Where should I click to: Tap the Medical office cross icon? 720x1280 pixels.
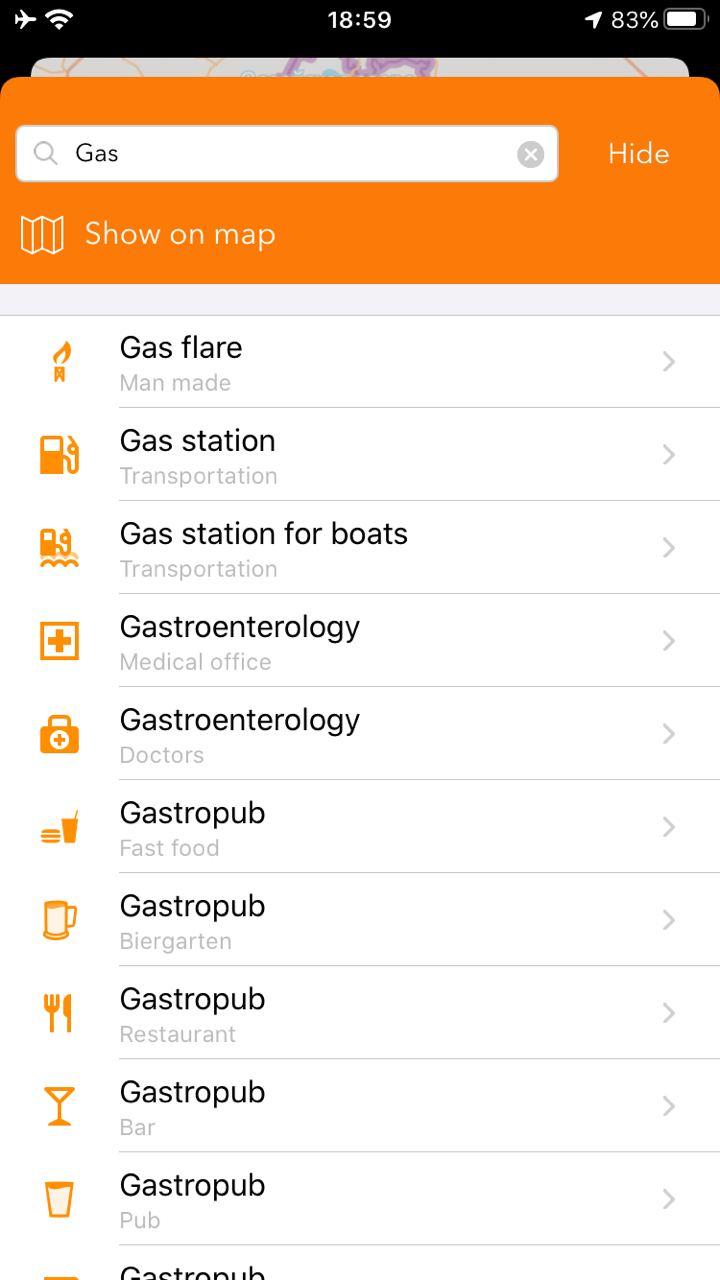(60, 641)
